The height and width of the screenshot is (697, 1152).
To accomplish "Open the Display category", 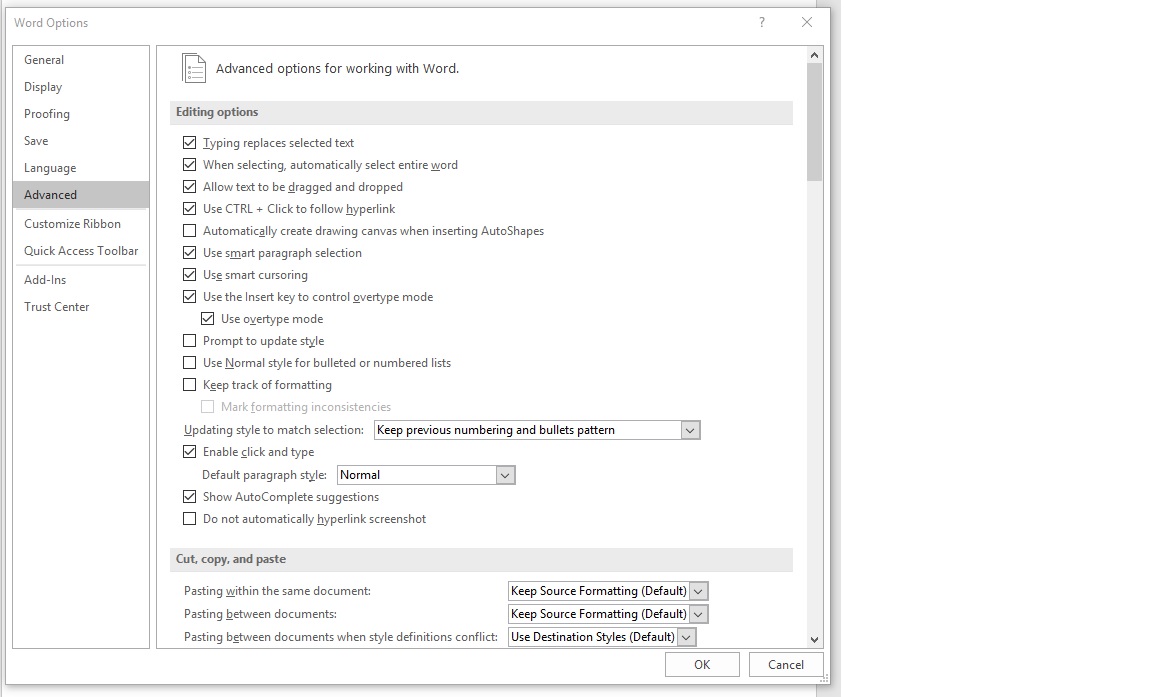I will click(x=81, y=87).
